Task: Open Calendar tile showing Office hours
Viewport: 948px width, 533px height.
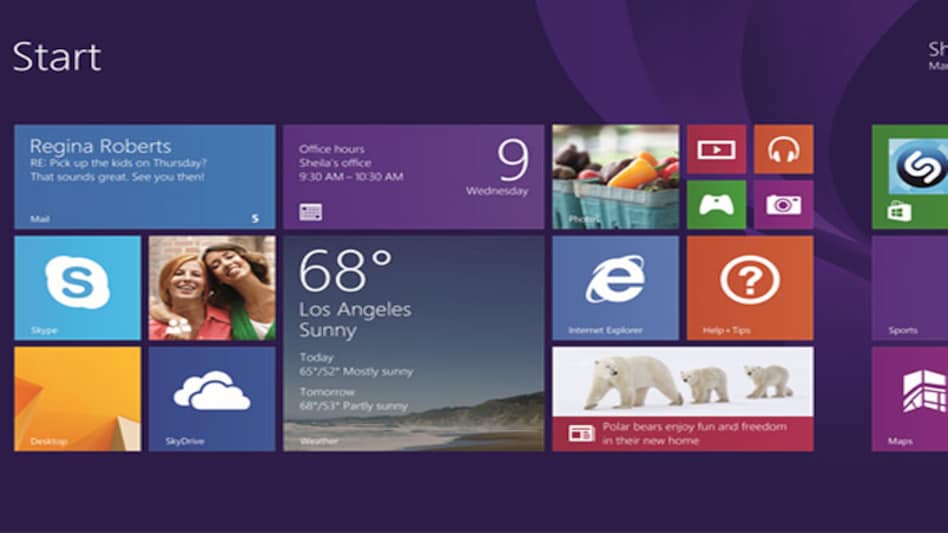Action: tap(413, 177)
